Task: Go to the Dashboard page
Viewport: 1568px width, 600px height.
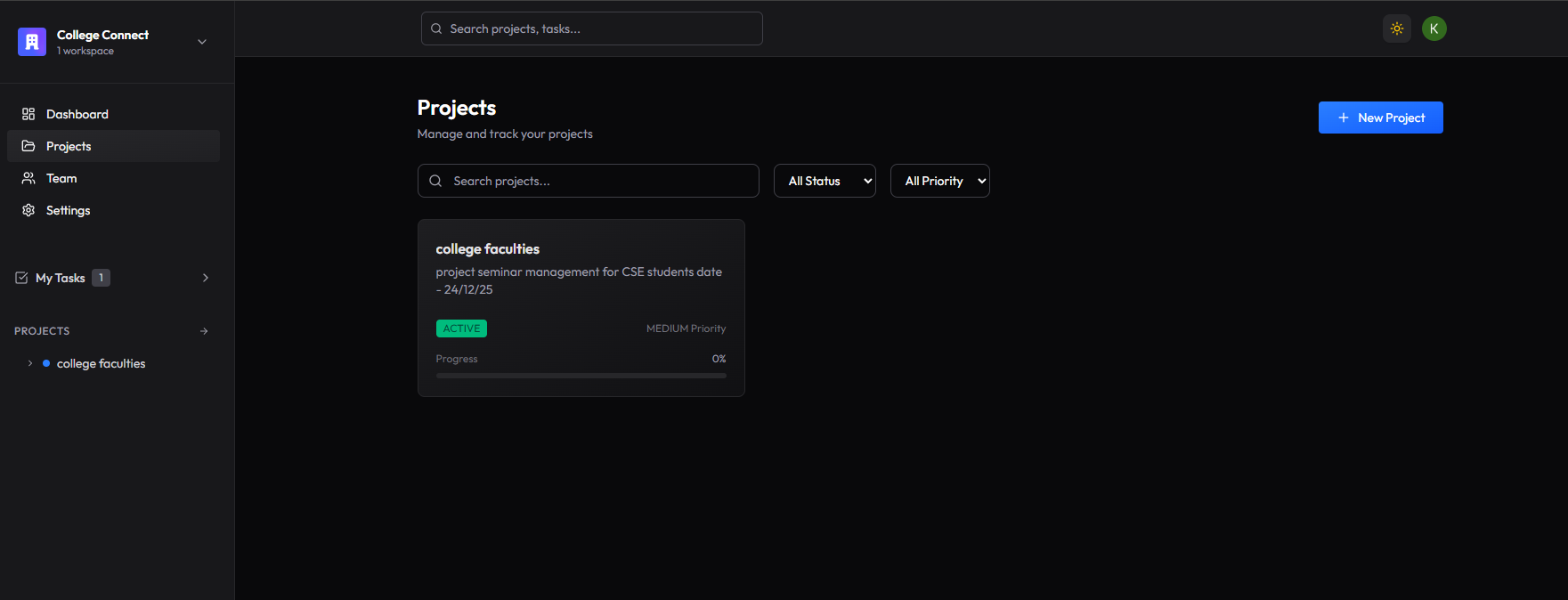Action: pyautogui.click(x=113, y=114)
